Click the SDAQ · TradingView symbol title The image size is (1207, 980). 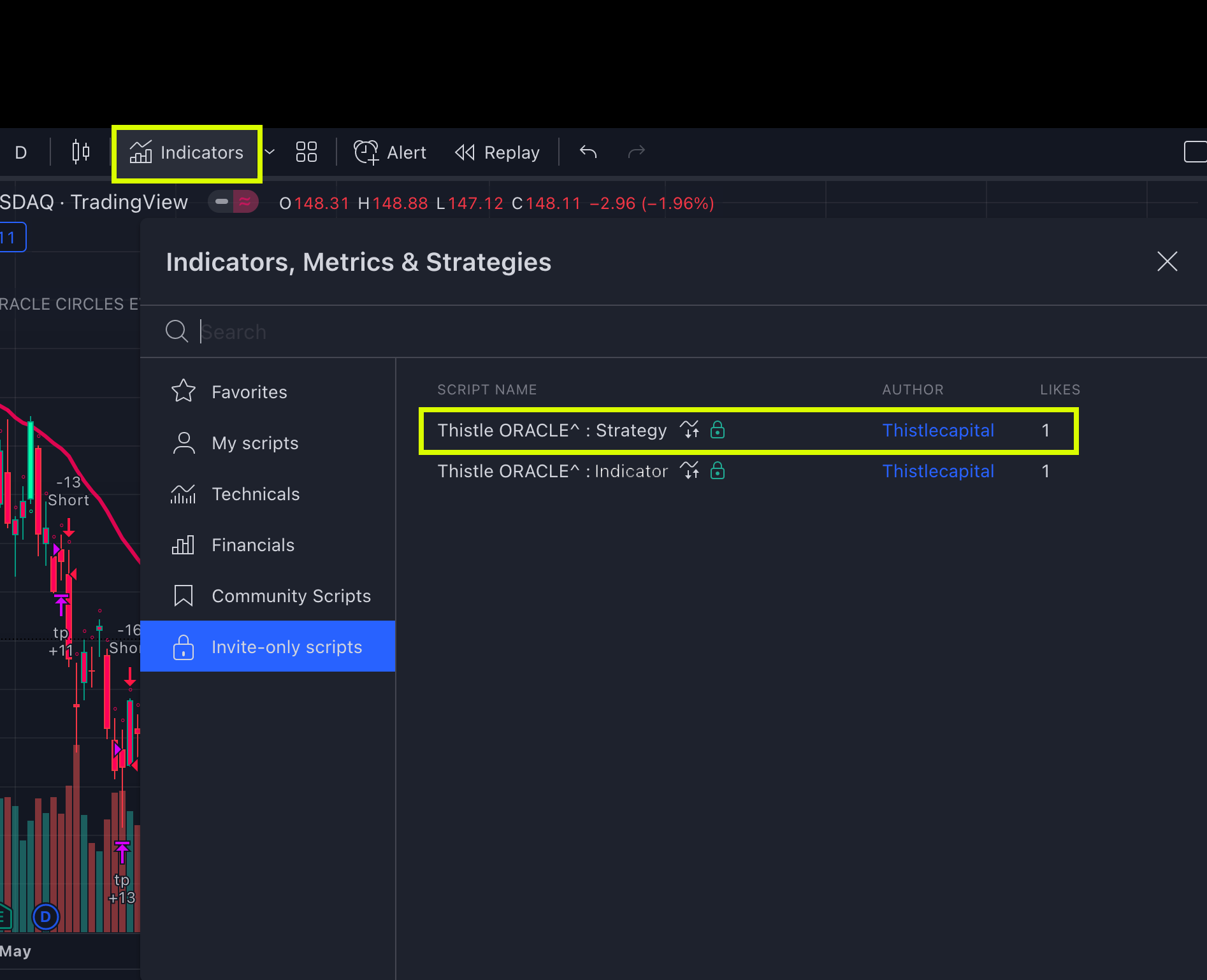tap(94, 202)
